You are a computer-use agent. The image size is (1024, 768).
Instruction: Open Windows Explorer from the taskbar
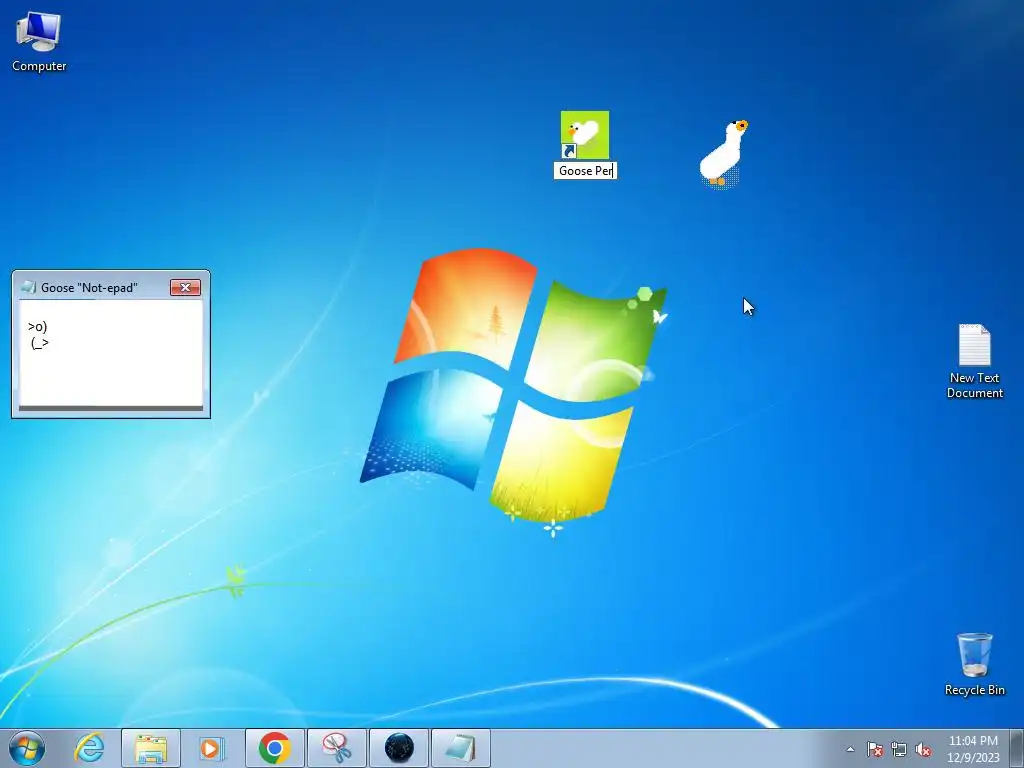[150, 748]
